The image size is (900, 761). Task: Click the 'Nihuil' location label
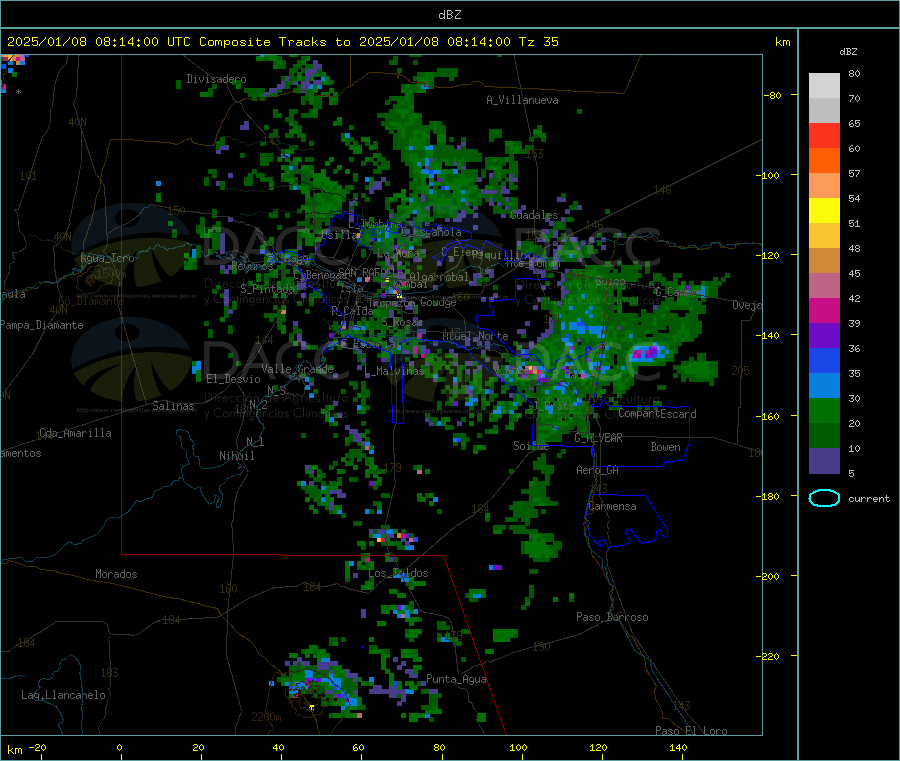(x=237, y=456)
